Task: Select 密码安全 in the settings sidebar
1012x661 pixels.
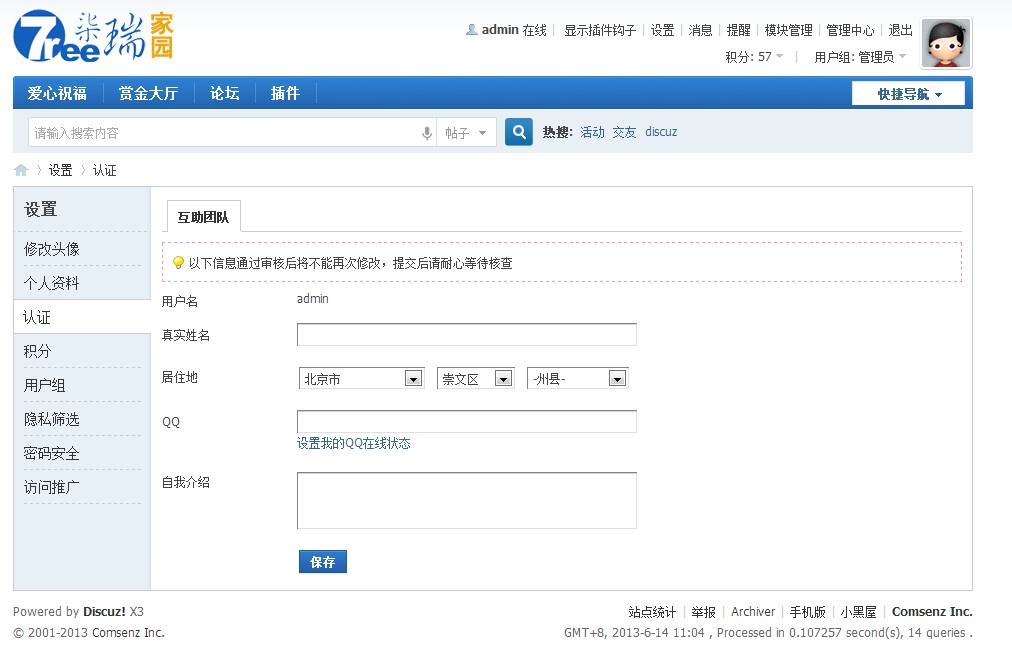Action: point(51,454)
